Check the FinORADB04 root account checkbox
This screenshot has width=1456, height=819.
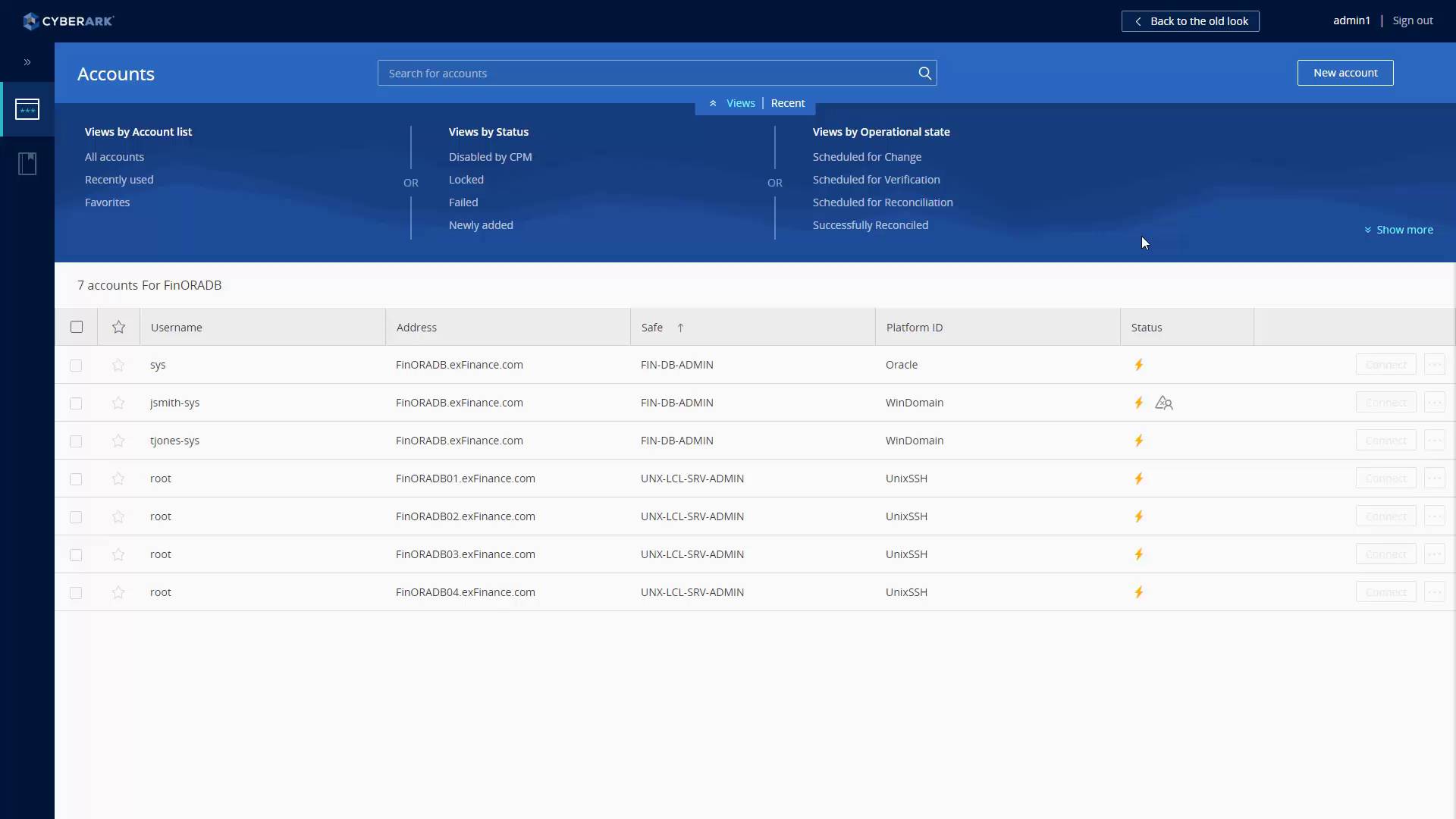pos(76,593)
